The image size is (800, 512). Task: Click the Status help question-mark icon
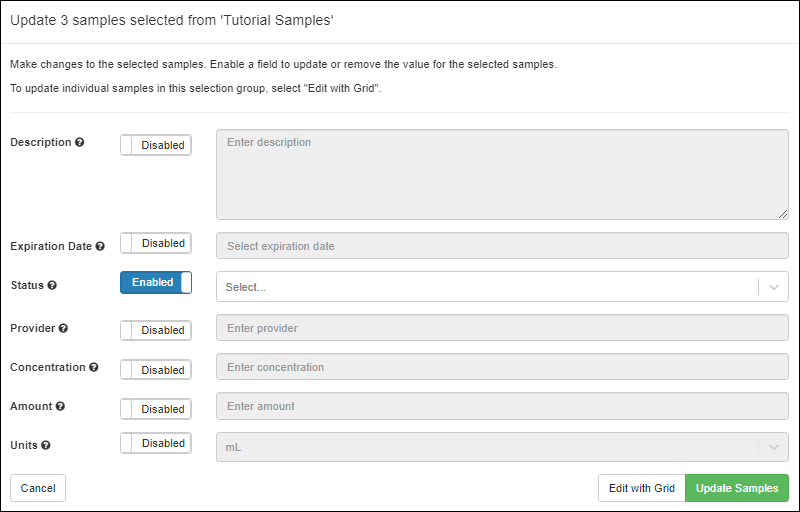[x=52, y=286]
